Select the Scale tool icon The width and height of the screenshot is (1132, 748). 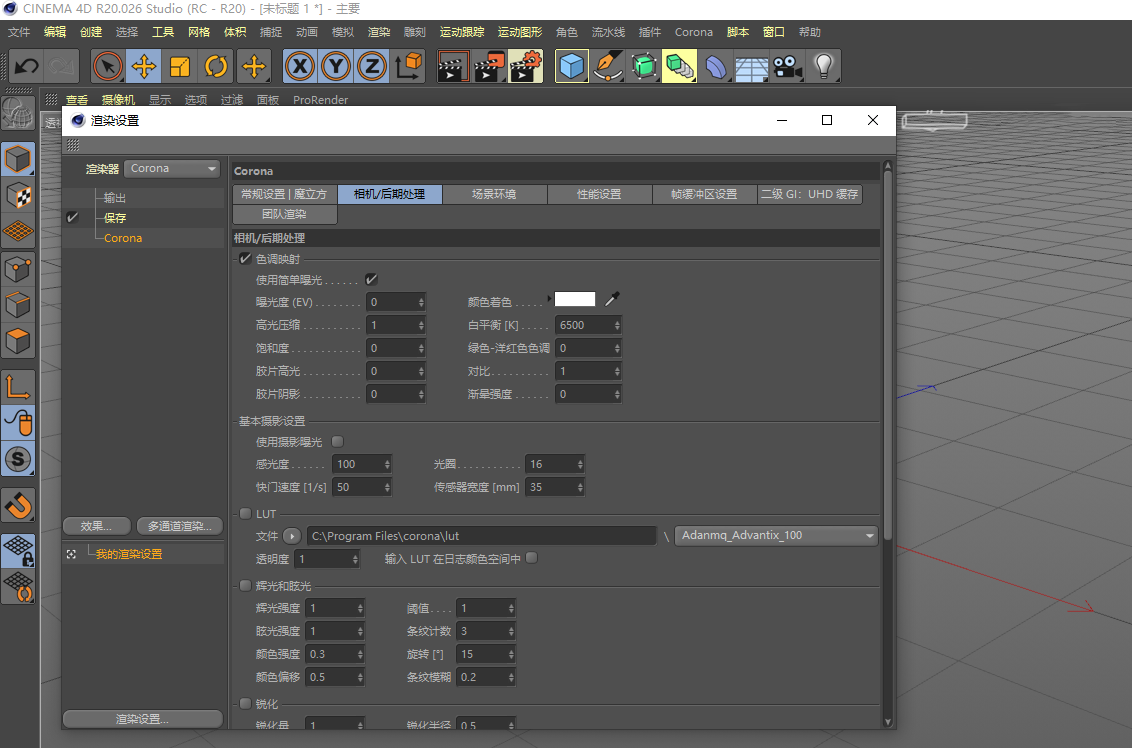point(180,67)
